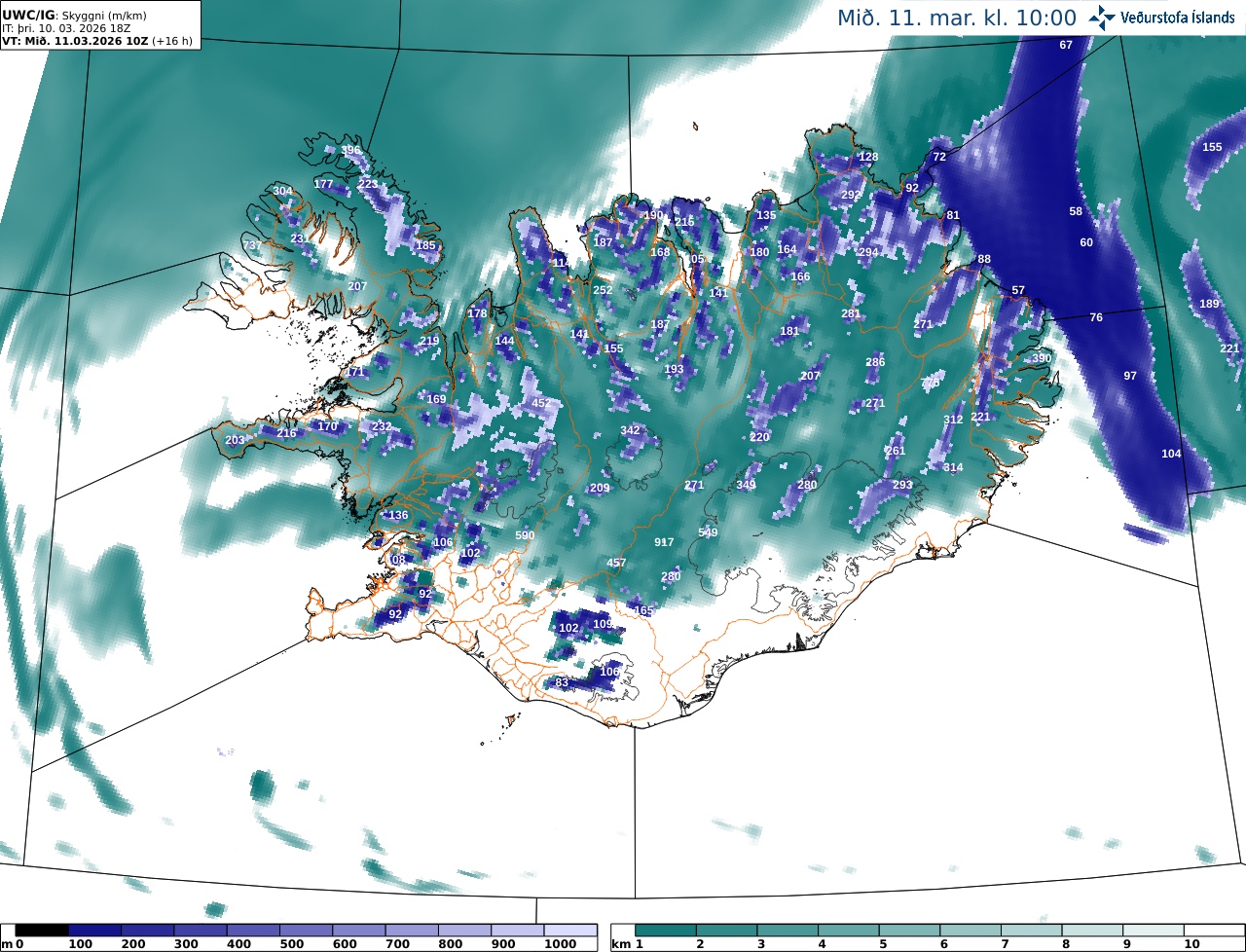The height and width of the screenshot is (952, 1246).
Task: Click visibility value 165 in south Iceland
Action: [x=643, y=610]
